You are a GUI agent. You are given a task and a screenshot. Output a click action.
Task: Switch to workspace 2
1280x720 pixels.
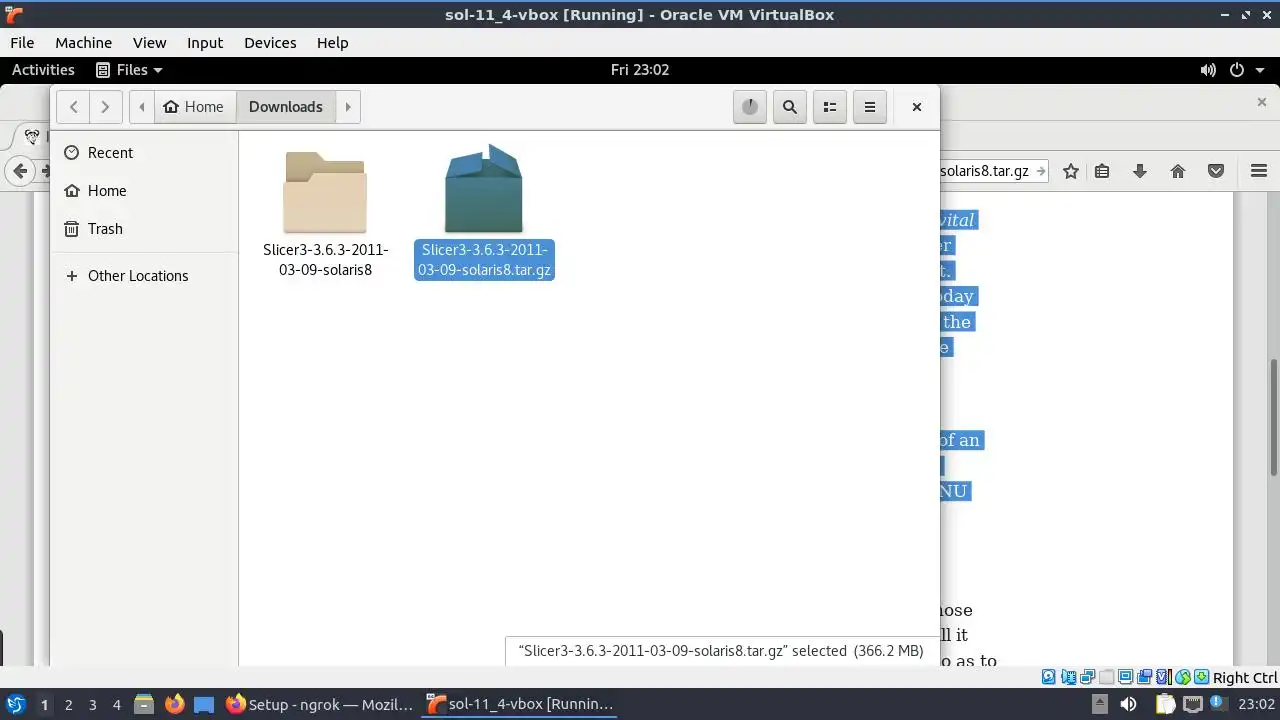point(68,704)
